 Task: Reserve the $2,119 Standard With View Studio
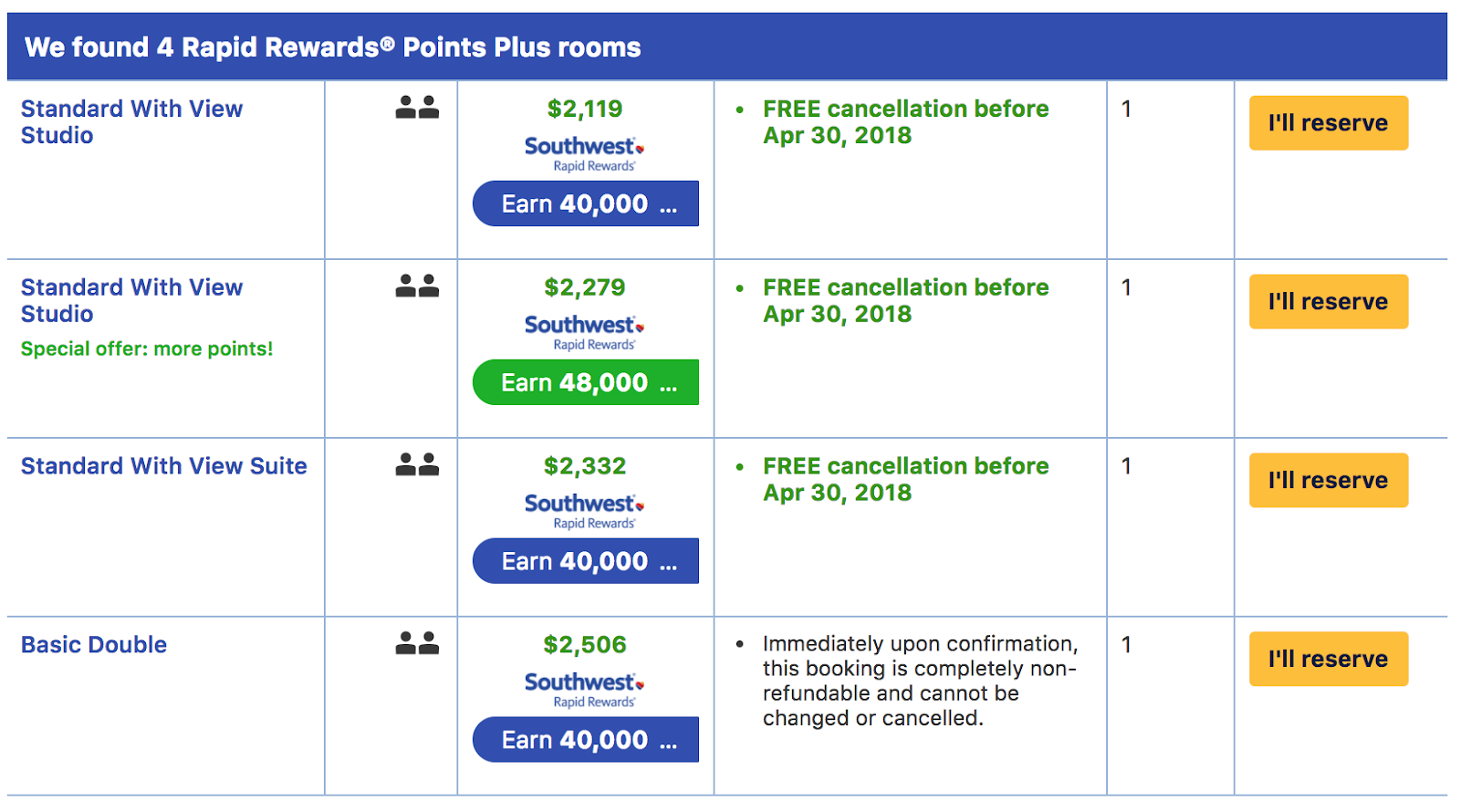tap(1328, 123)
